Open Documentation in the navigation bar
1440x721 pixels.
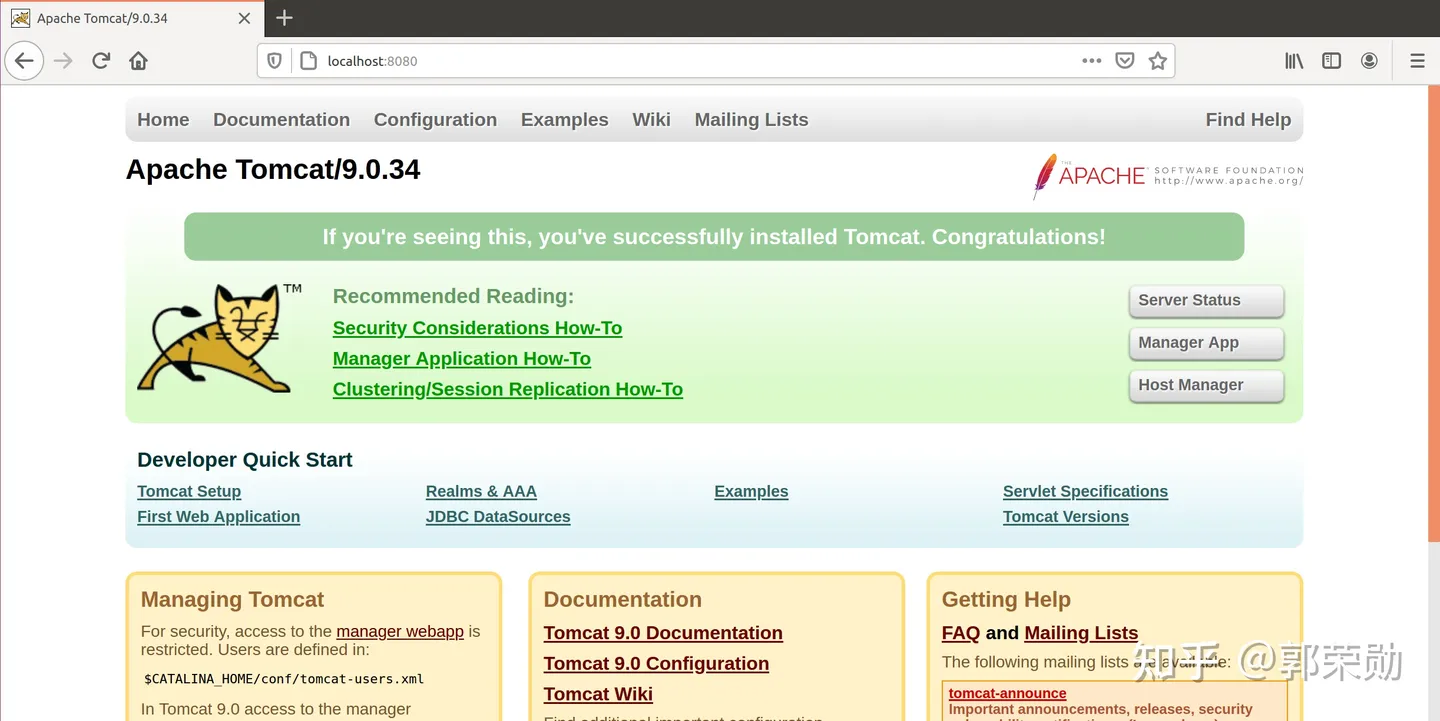281,120
